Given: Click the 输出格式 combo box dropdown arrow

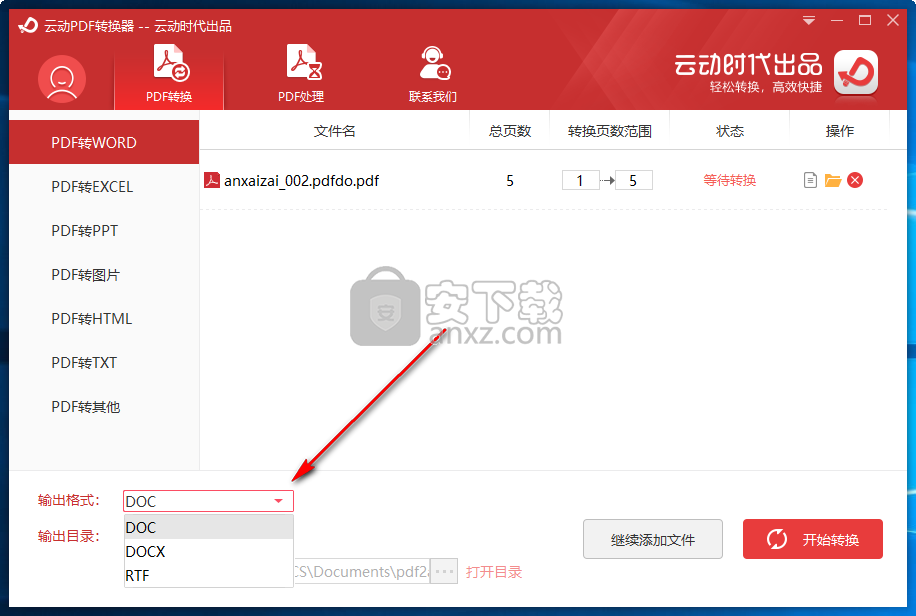Looking at the screenshot, I should click(x=279, y=501).
